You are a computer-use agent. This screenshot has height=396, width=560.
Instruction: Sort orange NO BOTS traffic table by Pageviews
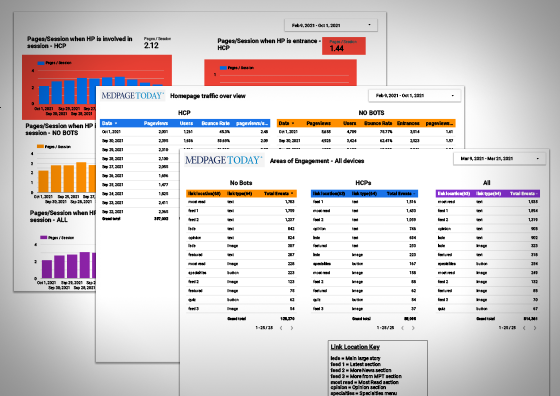[x=319, y=123]
